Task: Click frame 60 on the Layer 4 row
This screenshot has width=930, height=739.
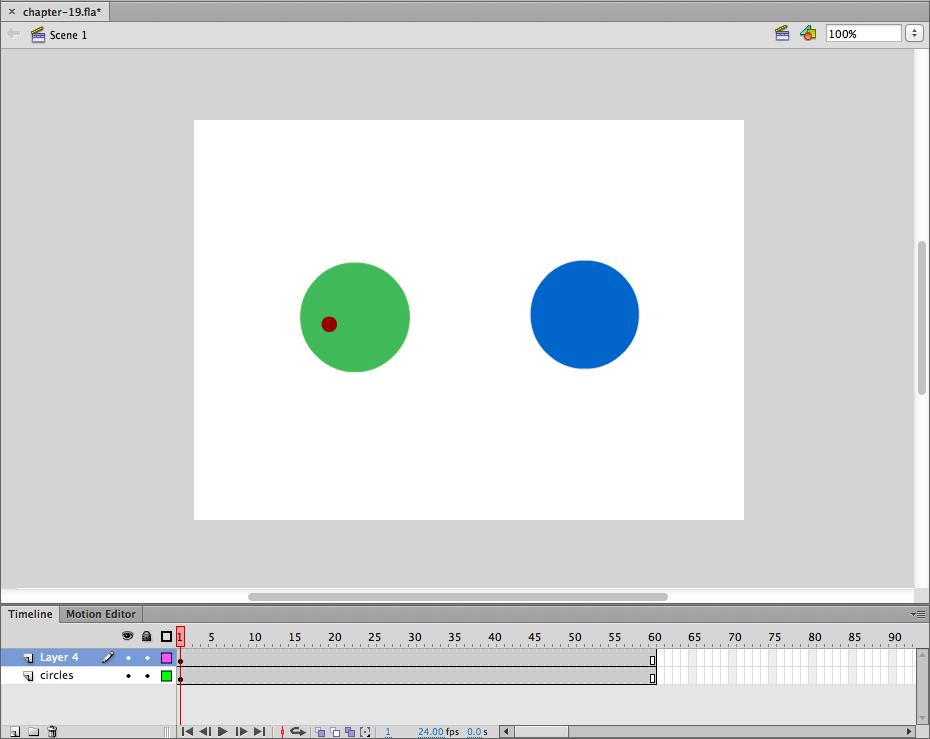Action: (652, 659)
